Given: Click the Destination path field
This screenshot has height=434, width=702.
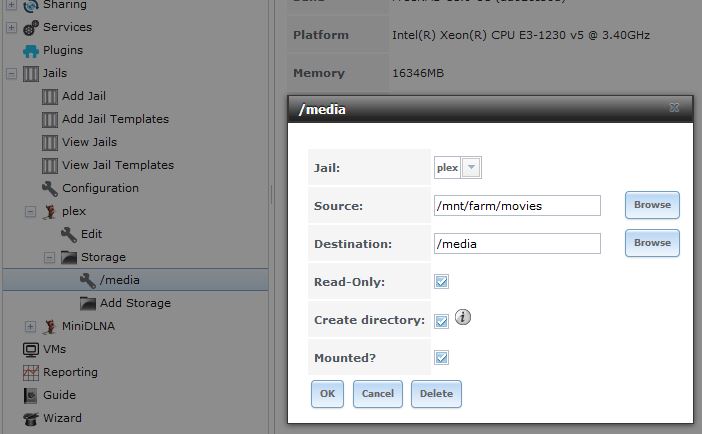Looking at the screenshot, I should (x=517, y=243).
